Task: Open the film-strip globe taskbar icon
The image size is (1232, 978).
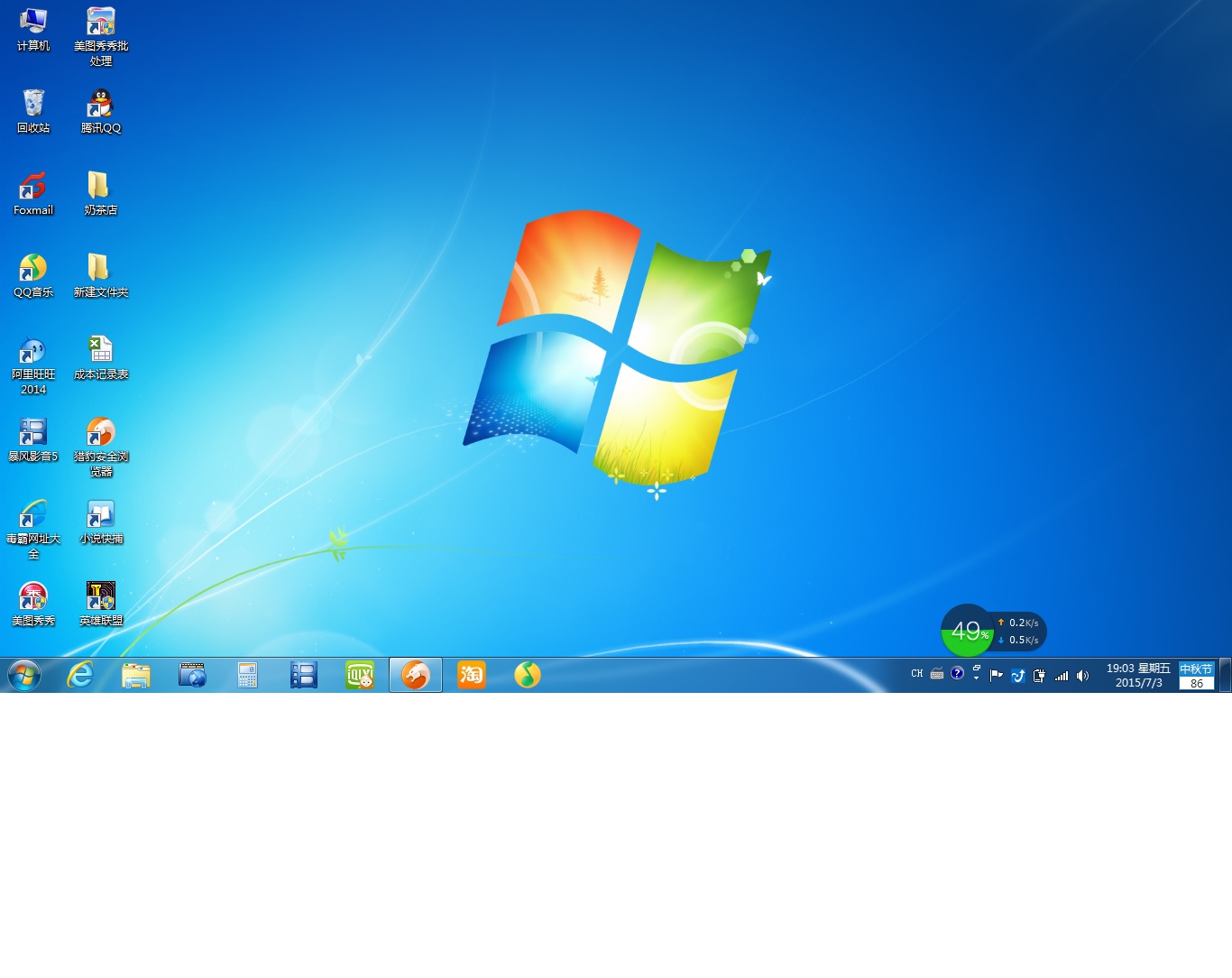Action: point(192,675)
